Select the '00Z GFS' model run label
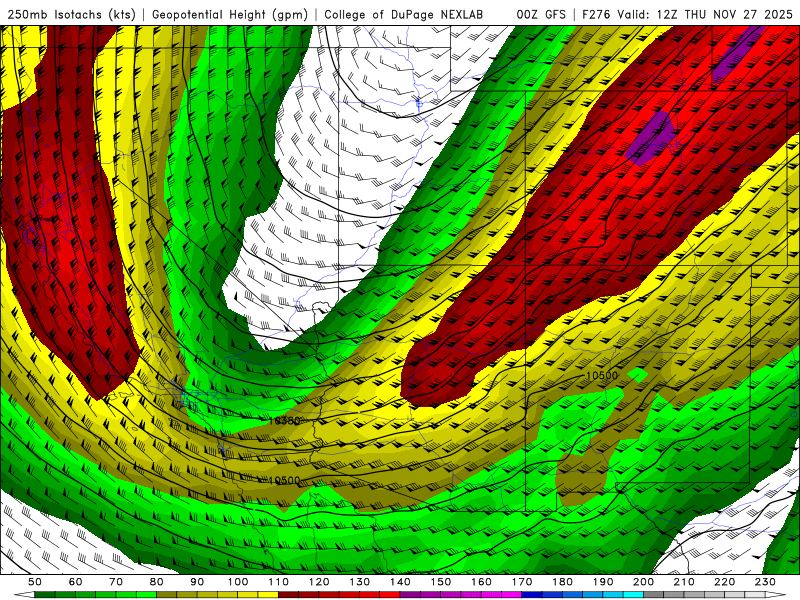The height and width of the screenshot is (600, 800). pos(541,14)
